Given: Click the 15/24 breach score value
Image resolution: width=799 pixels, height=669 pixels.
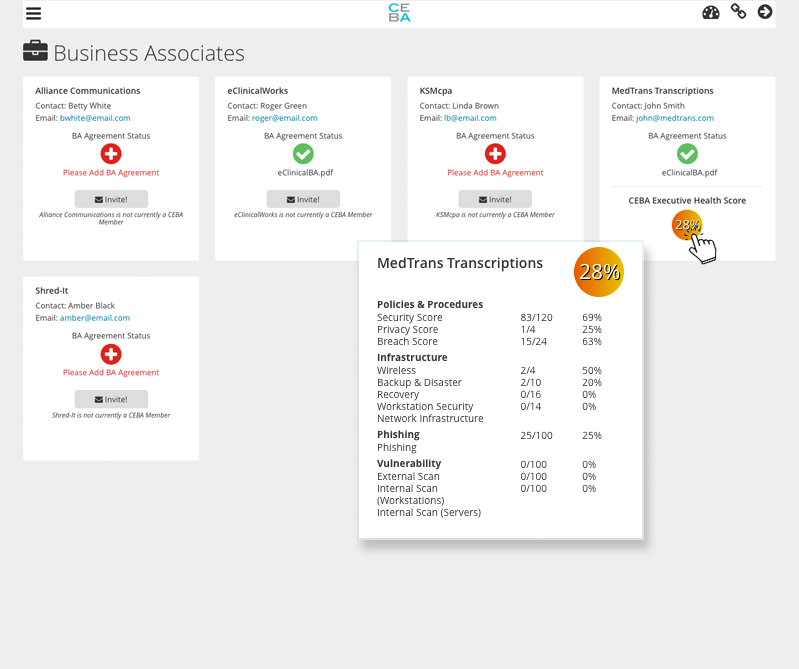Looking at the screenshot, I should point(533,341).
